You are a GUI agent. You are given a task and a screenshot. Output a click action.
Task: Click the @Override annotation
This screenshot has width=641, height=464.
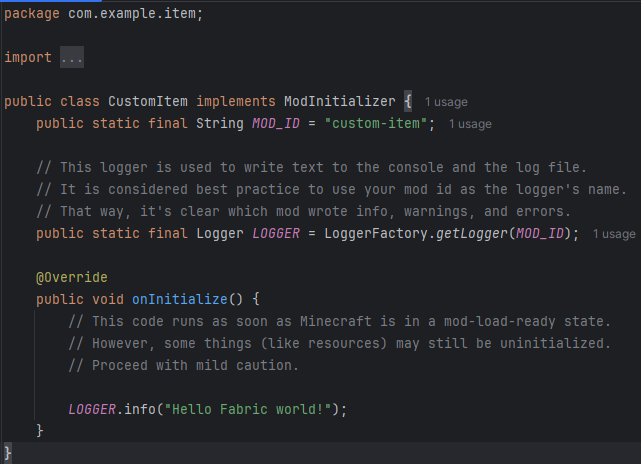(72, 277)
